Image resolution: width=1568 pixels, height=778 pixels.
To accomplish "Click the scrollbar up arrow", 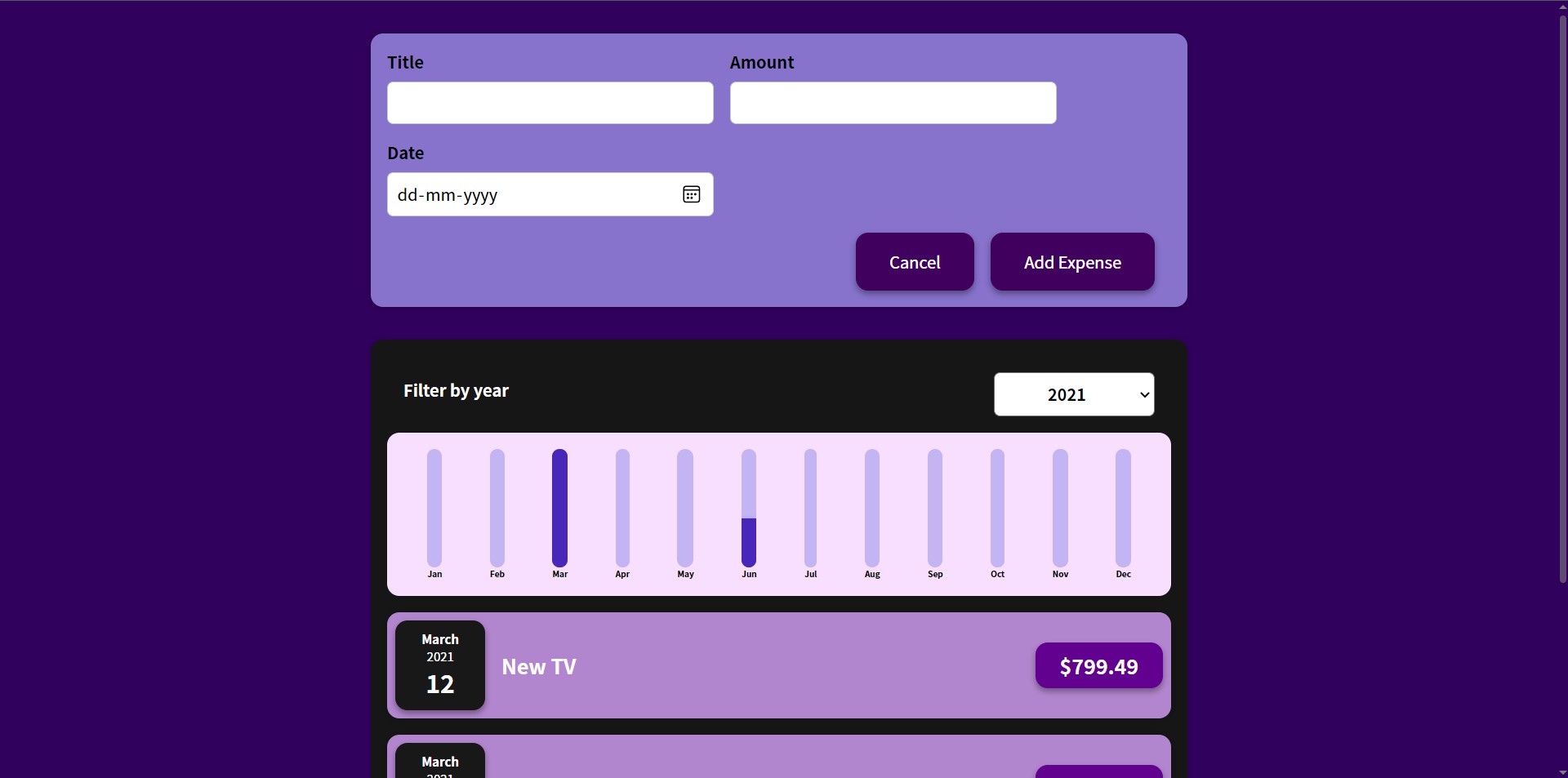I will (1562, 7).
